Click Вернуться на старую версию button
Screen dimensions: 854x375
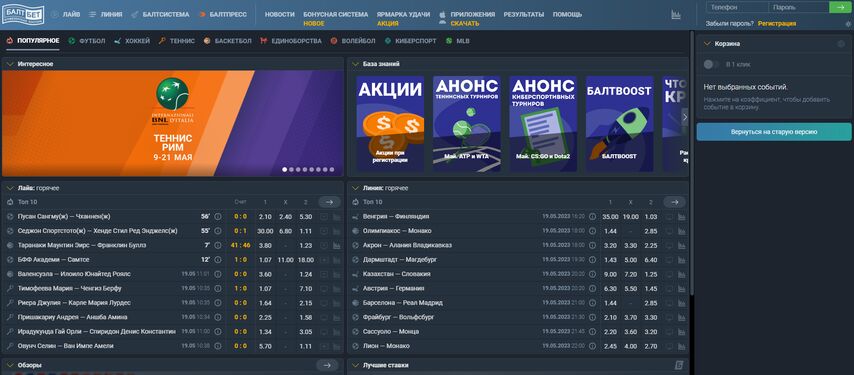(x=773, y=132)
